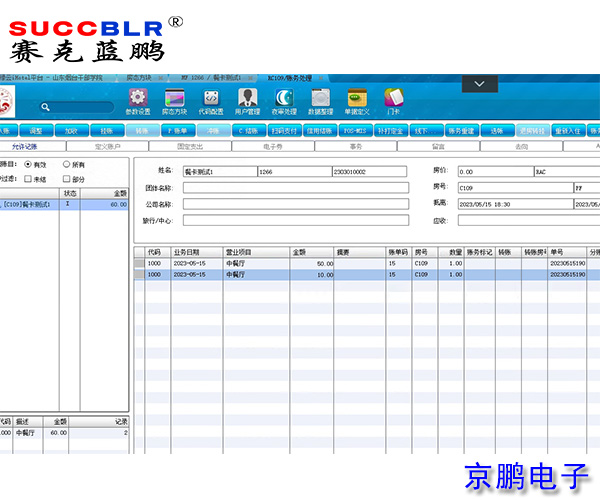This screenshot has height=500, width=600.
Task: Switch to the 电子券 tab
Action: coord(273,146)
